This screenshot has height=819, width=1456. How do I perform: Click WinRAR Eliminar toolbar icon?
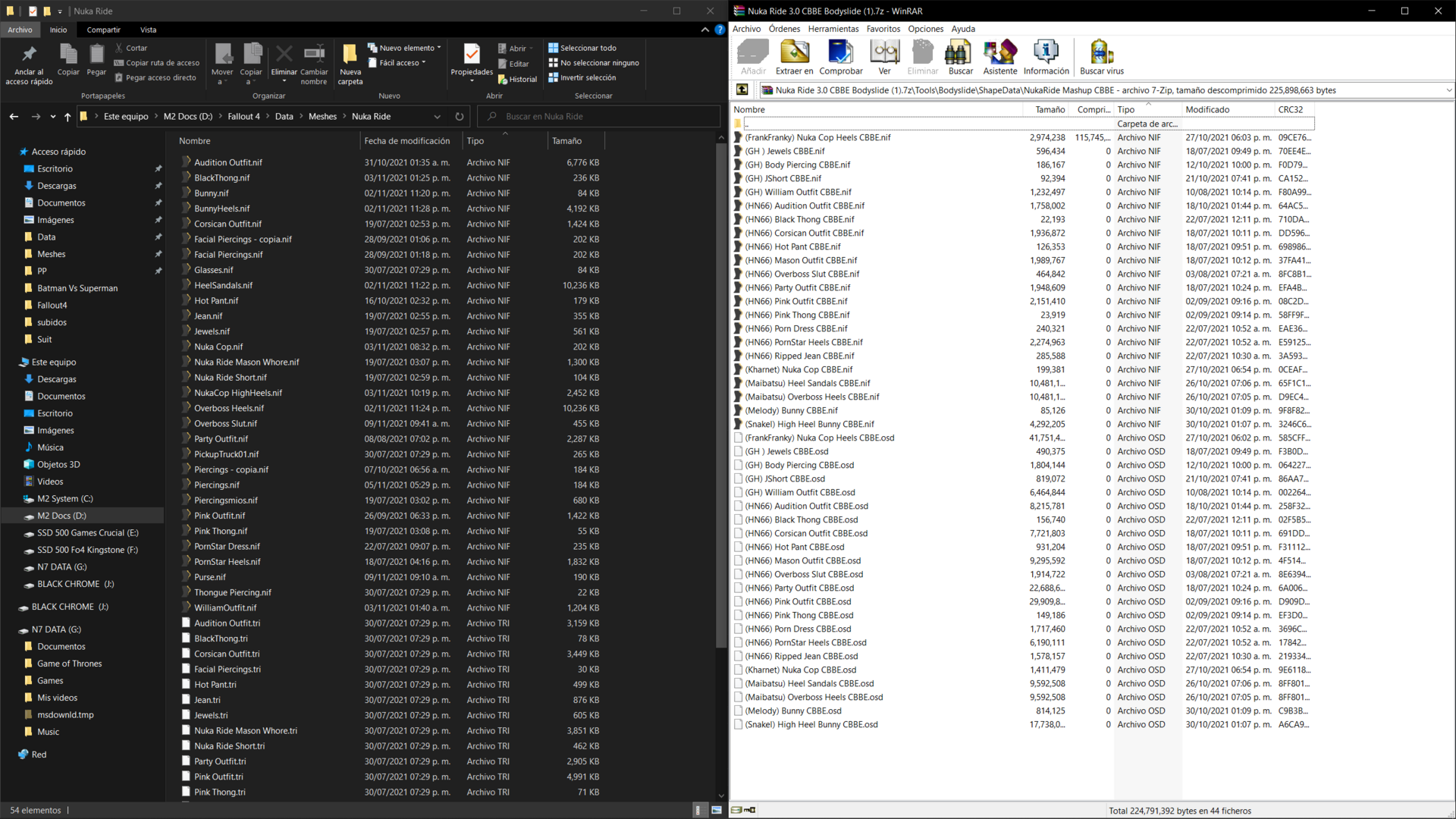coord(922,52)
